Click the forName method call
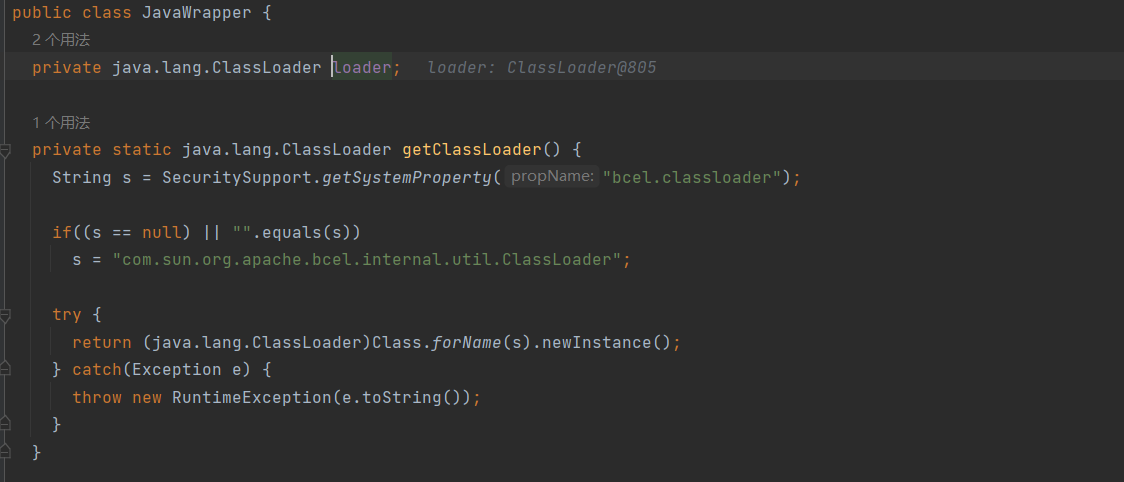 (466, 343)
